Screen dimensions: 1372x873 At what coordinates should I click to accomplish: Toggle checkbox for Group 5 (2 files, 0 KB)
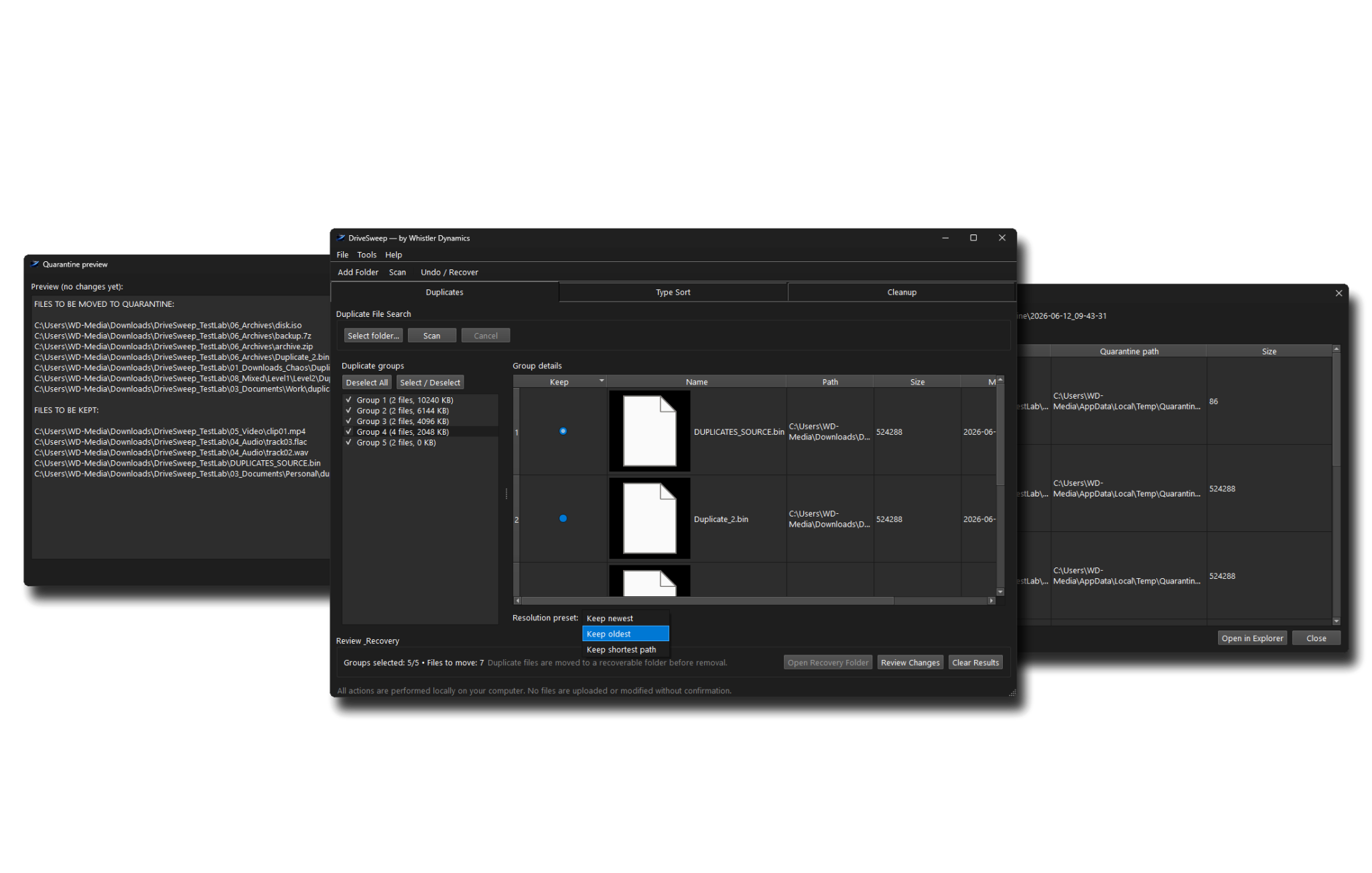tap(348, 442)
